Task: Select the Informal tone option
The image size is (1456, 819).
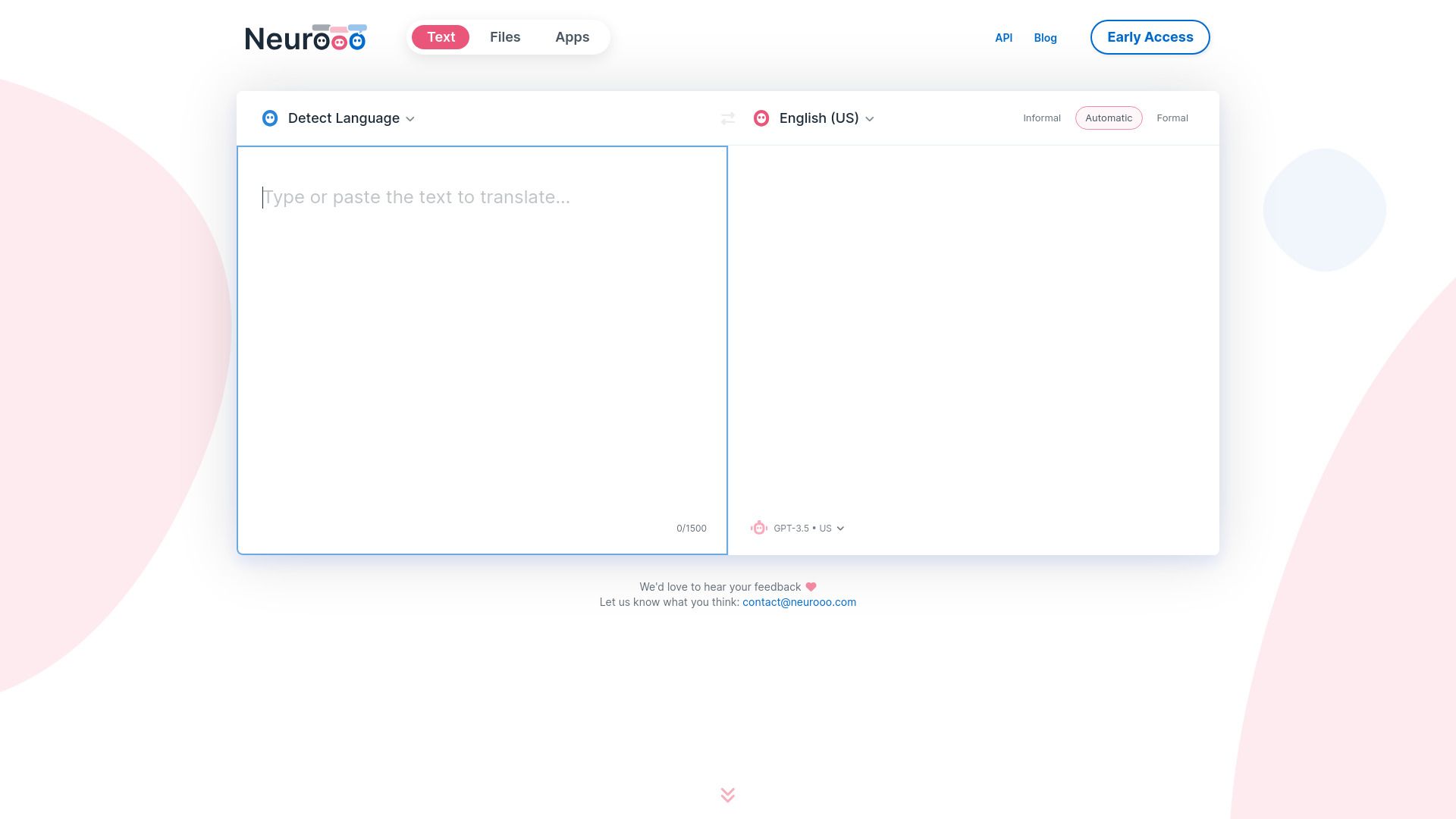Action: point(1042,118)
